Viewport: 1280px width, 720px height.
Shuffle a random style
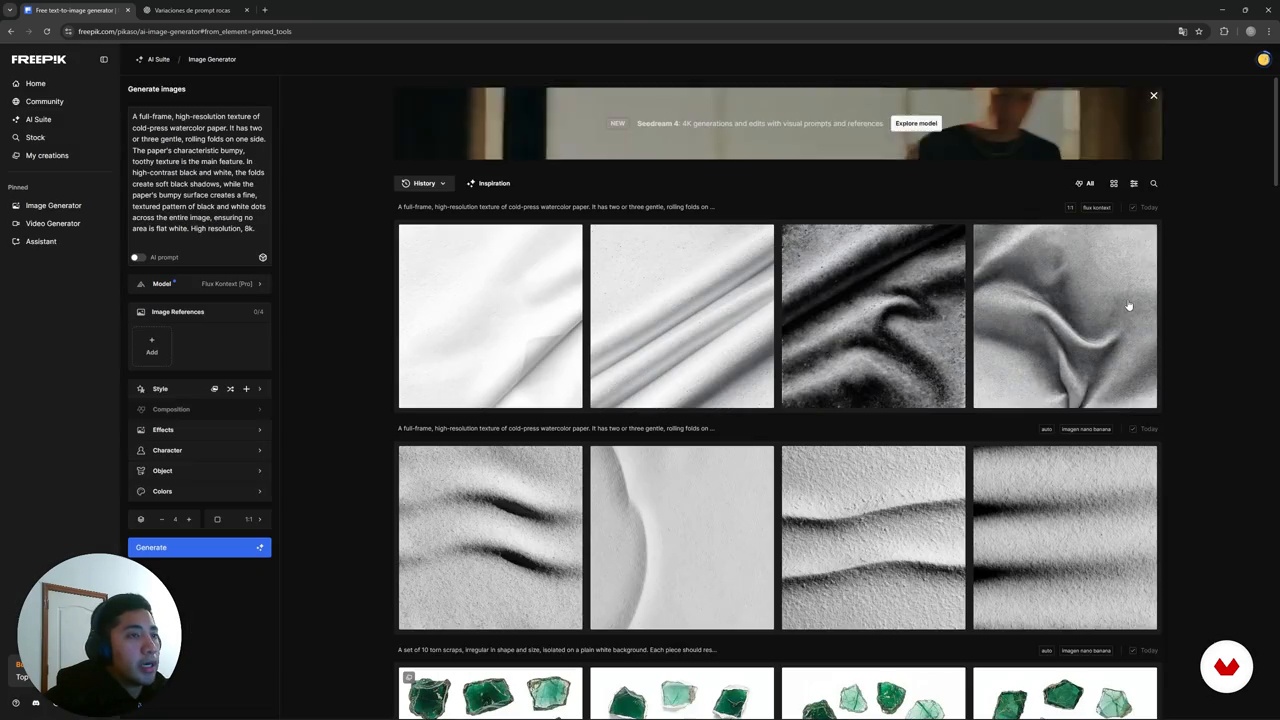pyautogui.click(x=230, y=389)
